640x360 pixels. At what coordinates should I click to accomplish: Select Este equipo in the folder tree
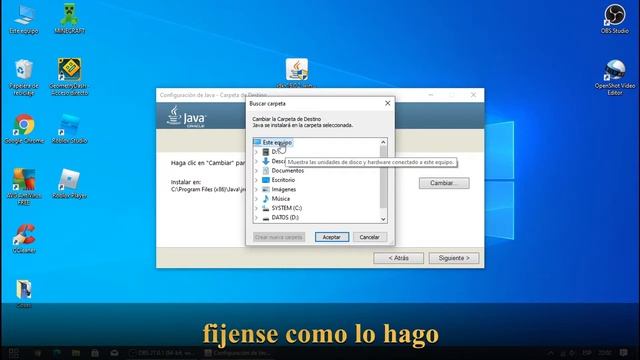pyautogui.click(x=277, y=142)
